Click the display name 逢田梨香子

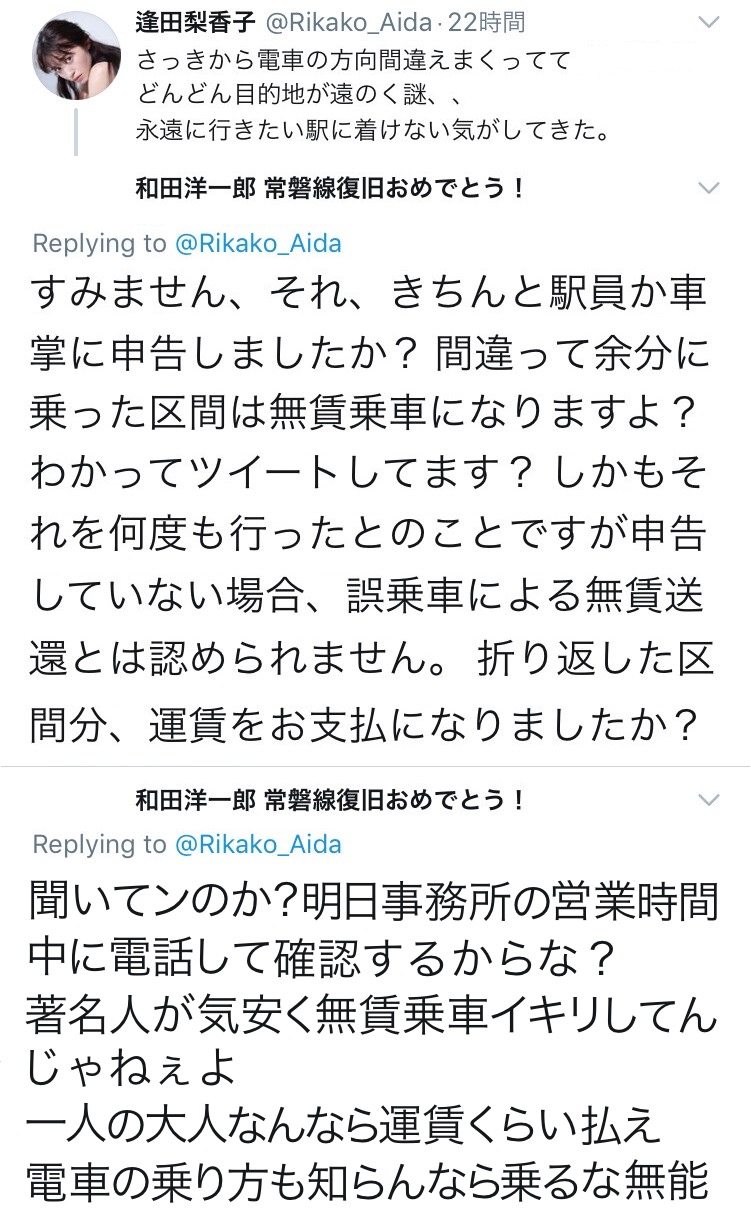(x=199, y=21)
